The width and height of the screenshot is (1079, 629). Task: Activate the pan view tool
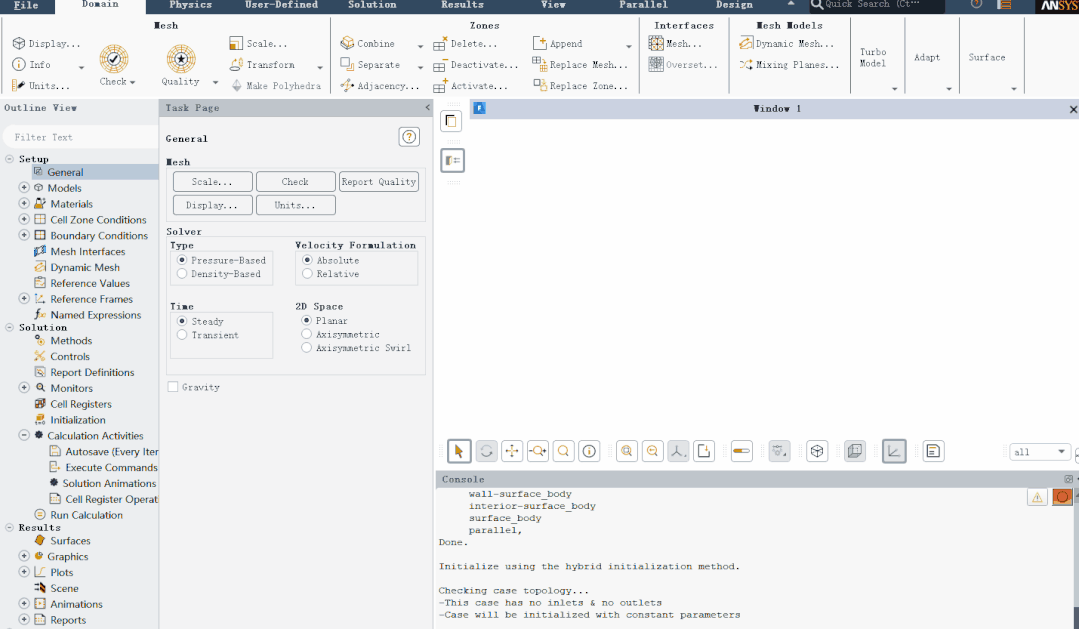512,451
